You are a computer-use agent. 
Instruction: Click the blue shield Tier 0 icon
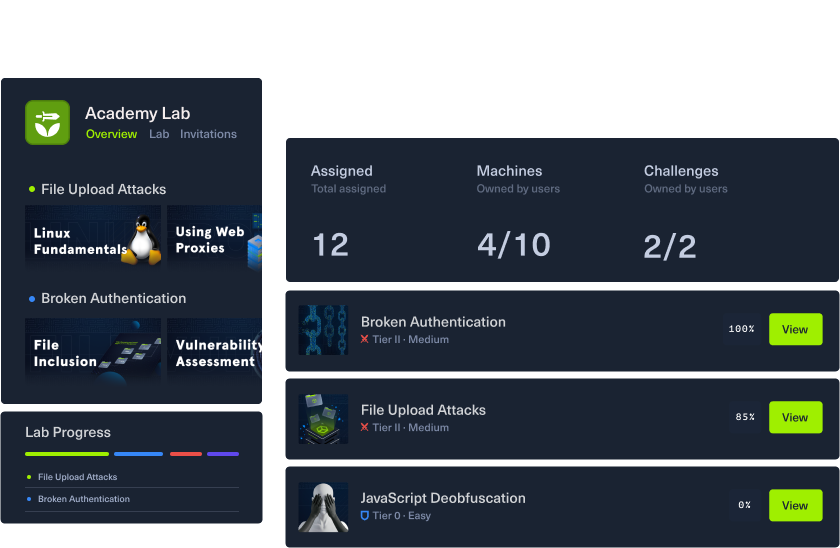tap(365, 516)
